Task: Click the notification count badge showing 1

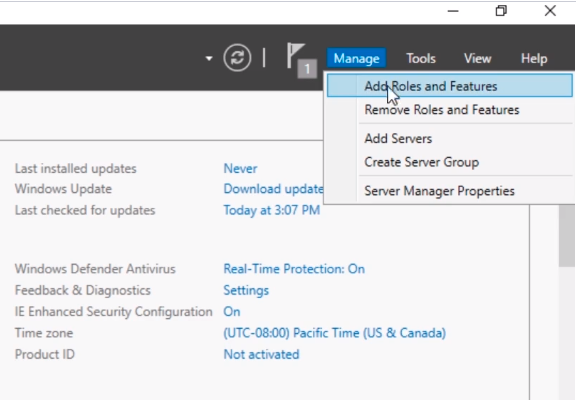Action: pos(307,68)
